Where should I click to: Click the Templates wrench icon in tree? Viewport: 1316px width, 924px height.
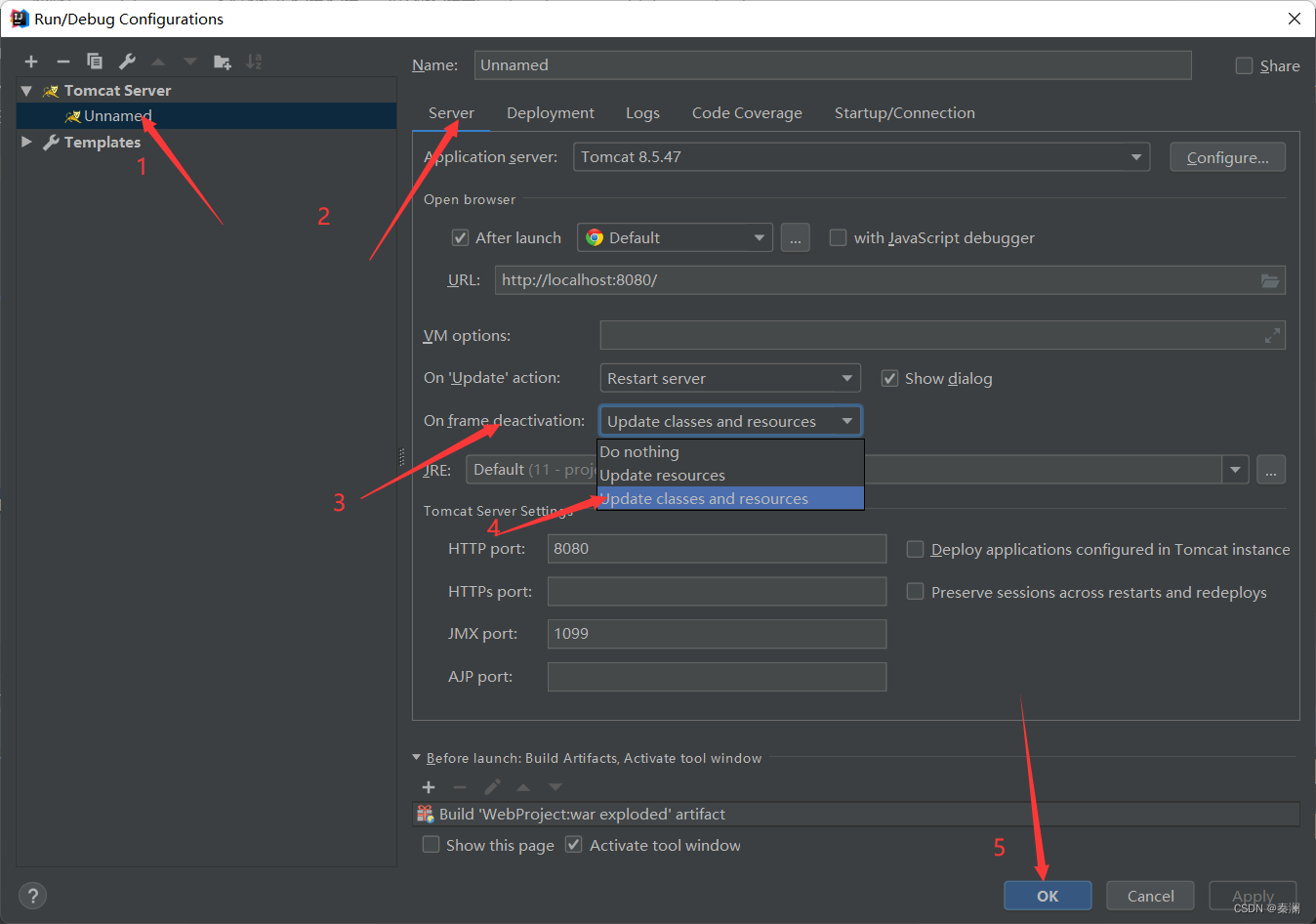click(x=51, y=143)
